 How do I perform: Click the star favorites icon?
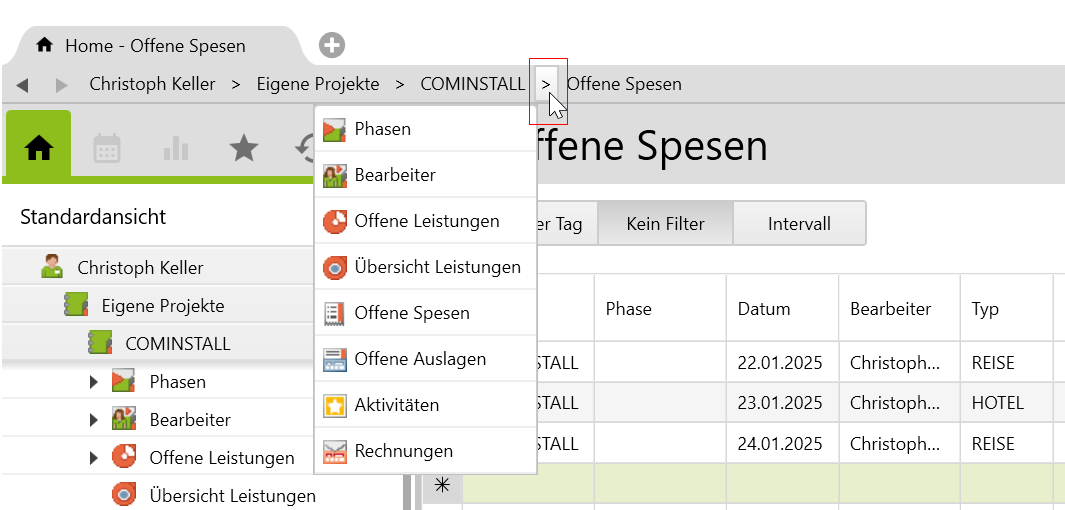point(243,149)
